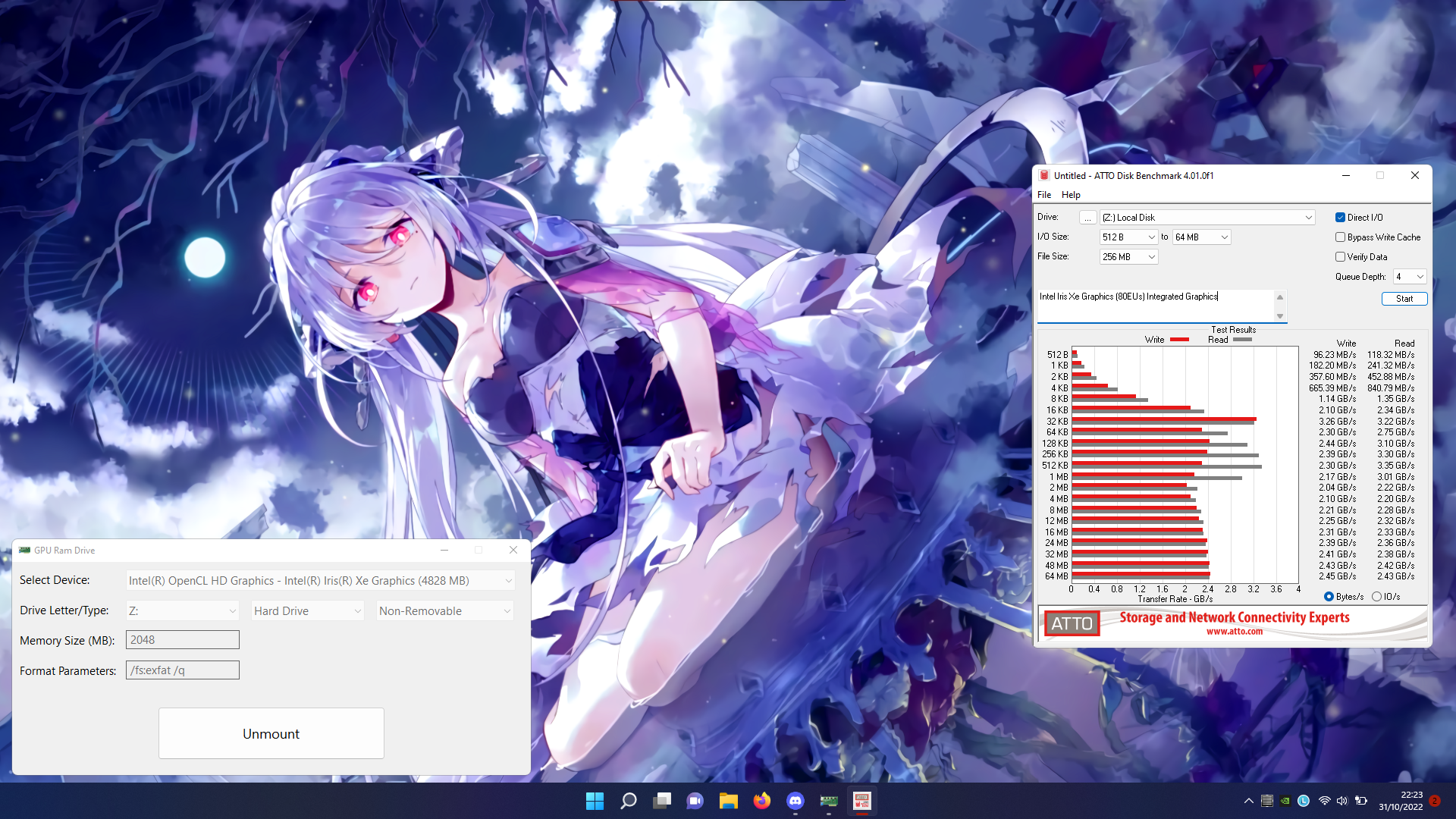Open Wi-Fi network settings in tray
The width and height of the screenshot is (1456, 819).
point(1325,801)
